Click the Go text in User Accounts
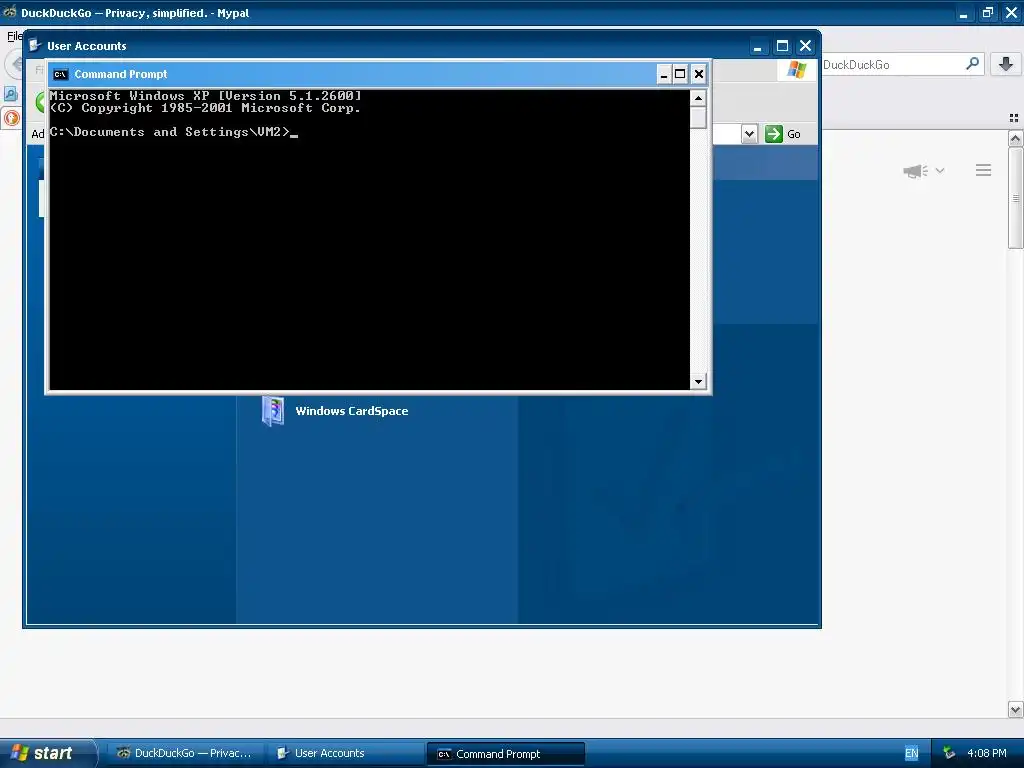1024x768 pixels. pyautogui.click(x=793, y=134)
